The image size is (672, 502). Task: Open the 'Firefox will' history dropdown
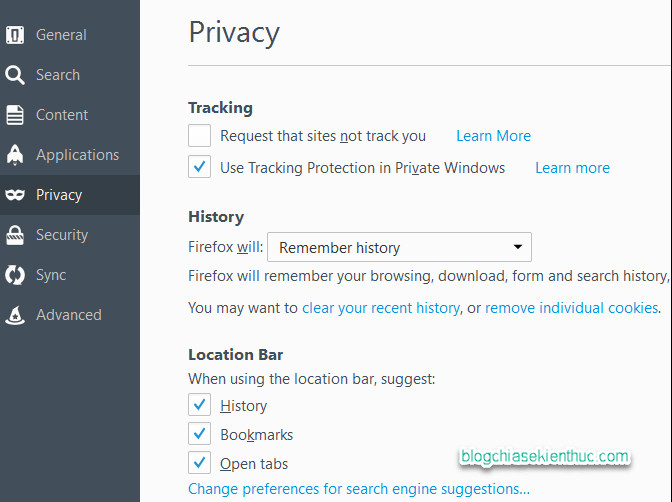399,247
